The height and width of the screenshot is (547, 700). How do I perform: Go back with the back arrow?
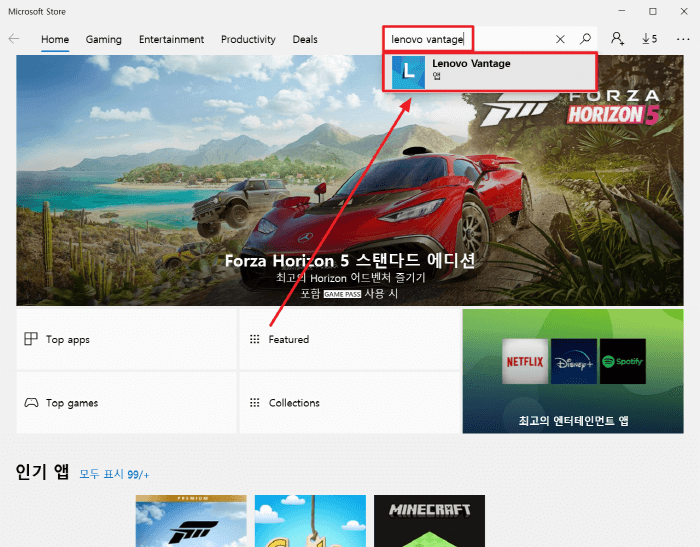[14, 39]
